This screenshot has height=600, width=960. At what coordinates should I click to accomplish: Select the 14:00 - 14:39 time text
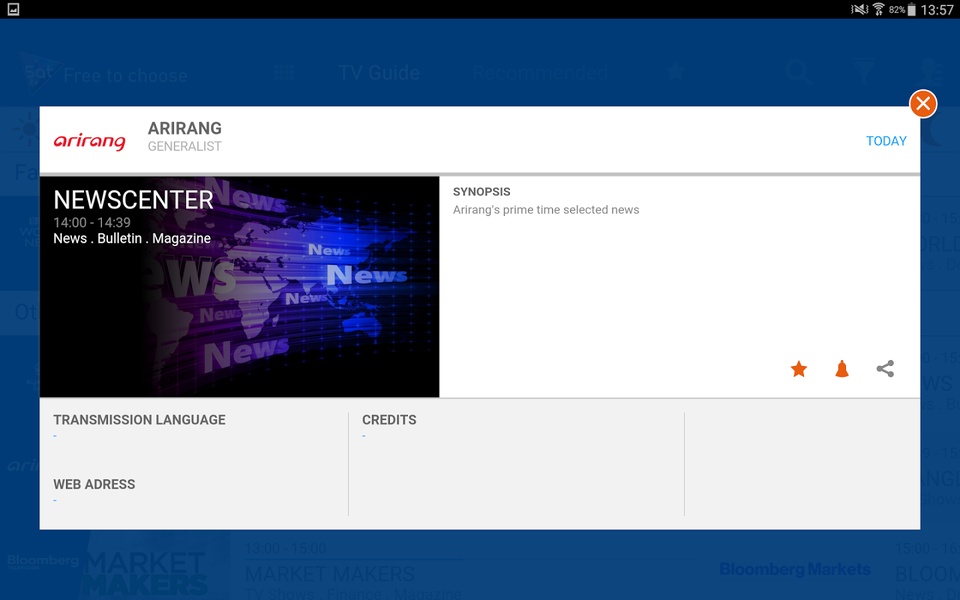click(92, 222)
